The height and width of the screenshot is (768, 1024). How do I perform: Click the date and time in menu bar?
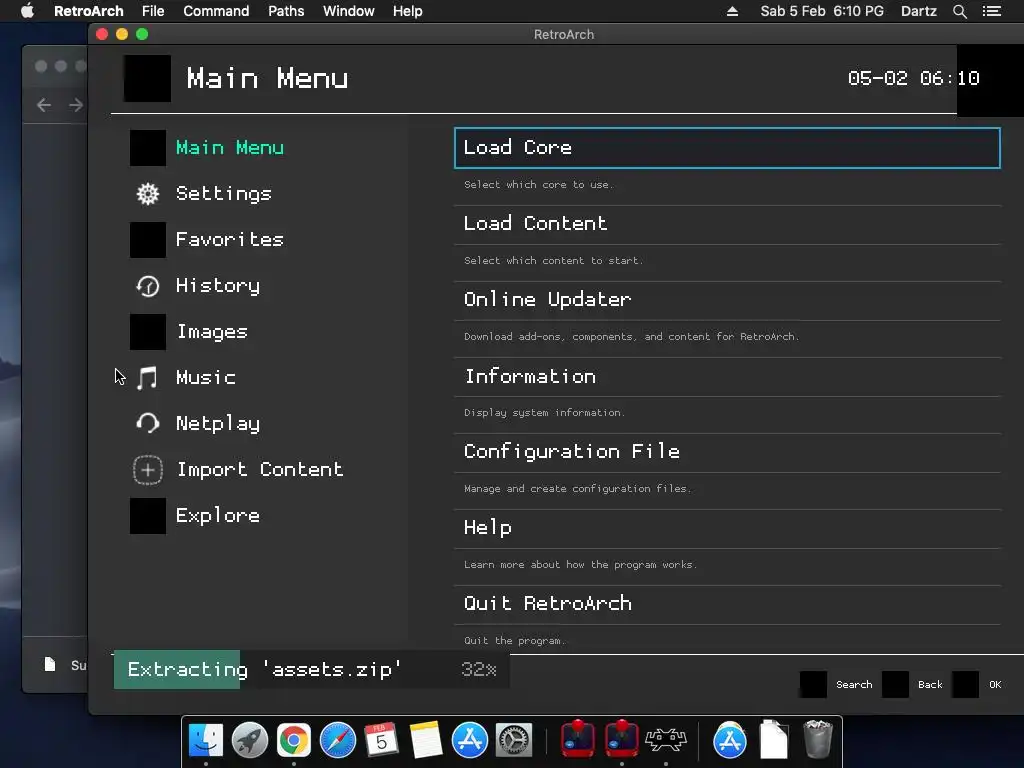point(822,11)
